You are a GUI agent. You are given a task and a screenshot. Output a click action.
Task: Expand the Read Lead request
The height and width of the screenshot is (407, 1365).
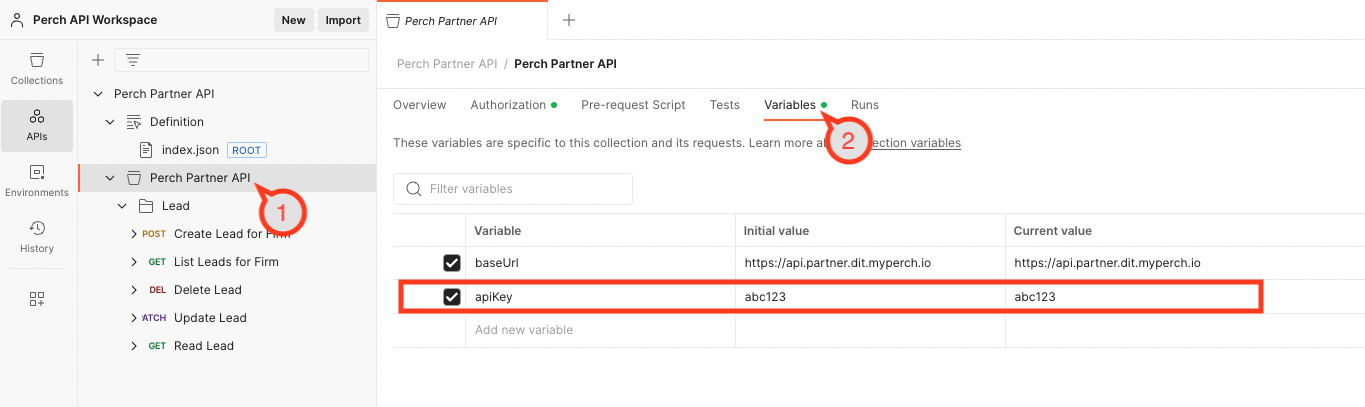[x=134, y=346]
